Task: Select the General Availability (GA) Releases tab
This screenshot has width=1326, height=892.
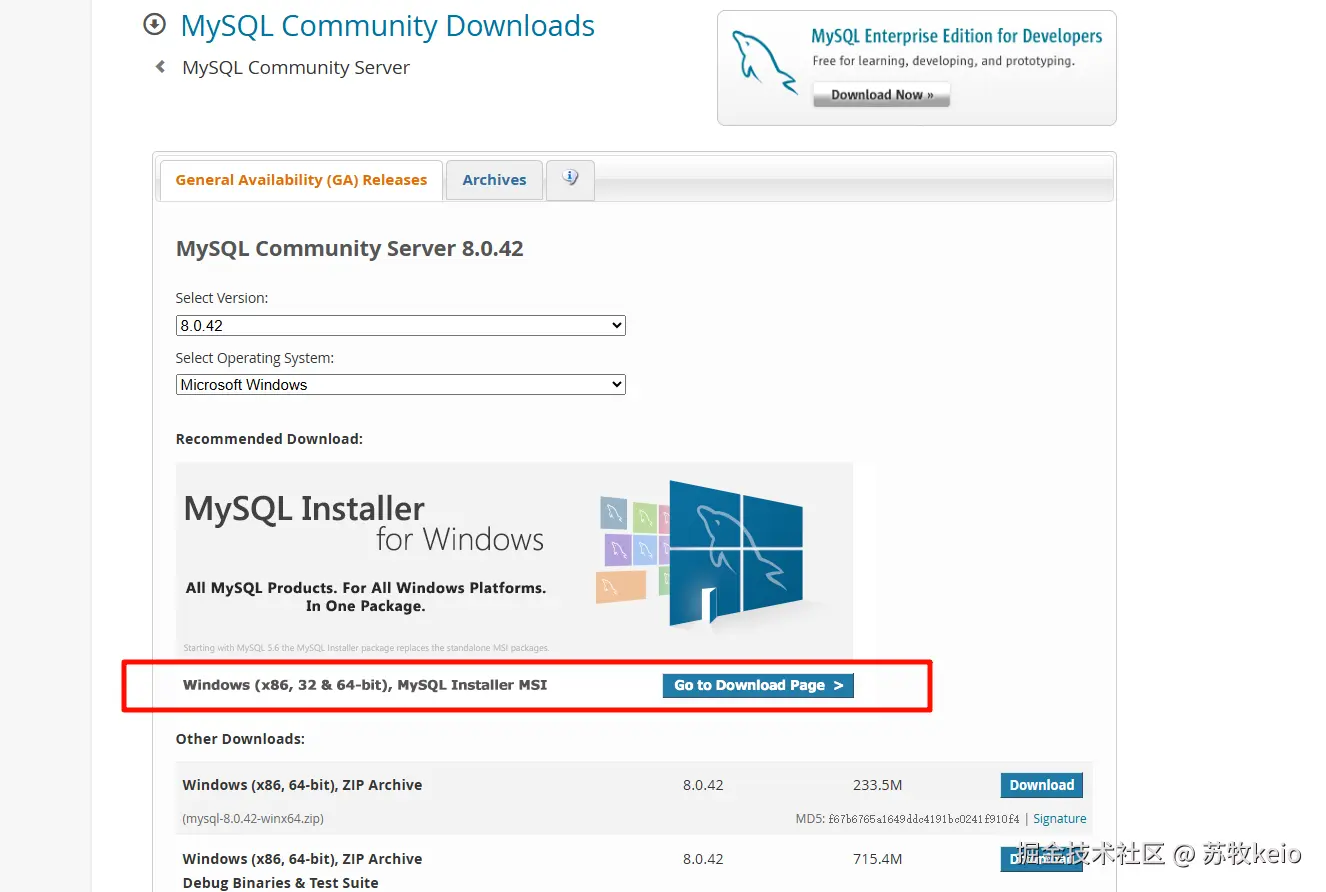Action: [301, 180]
